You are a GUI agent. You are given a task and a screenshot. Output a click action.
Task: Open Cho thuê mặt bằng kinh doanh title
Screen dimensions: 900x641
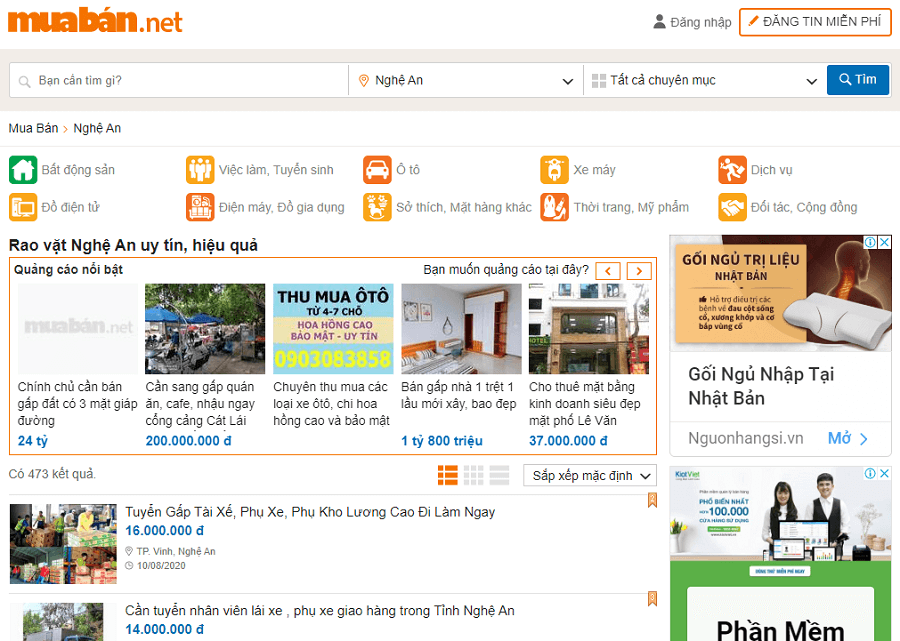pos(584,403)
